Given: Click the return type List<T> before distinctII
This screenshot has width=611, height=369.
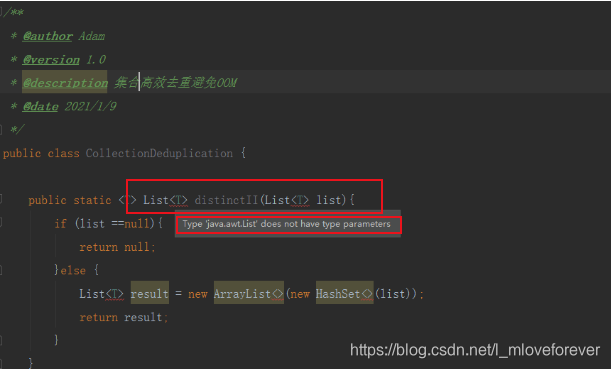Looking at the screenshot, I should 165,200.
